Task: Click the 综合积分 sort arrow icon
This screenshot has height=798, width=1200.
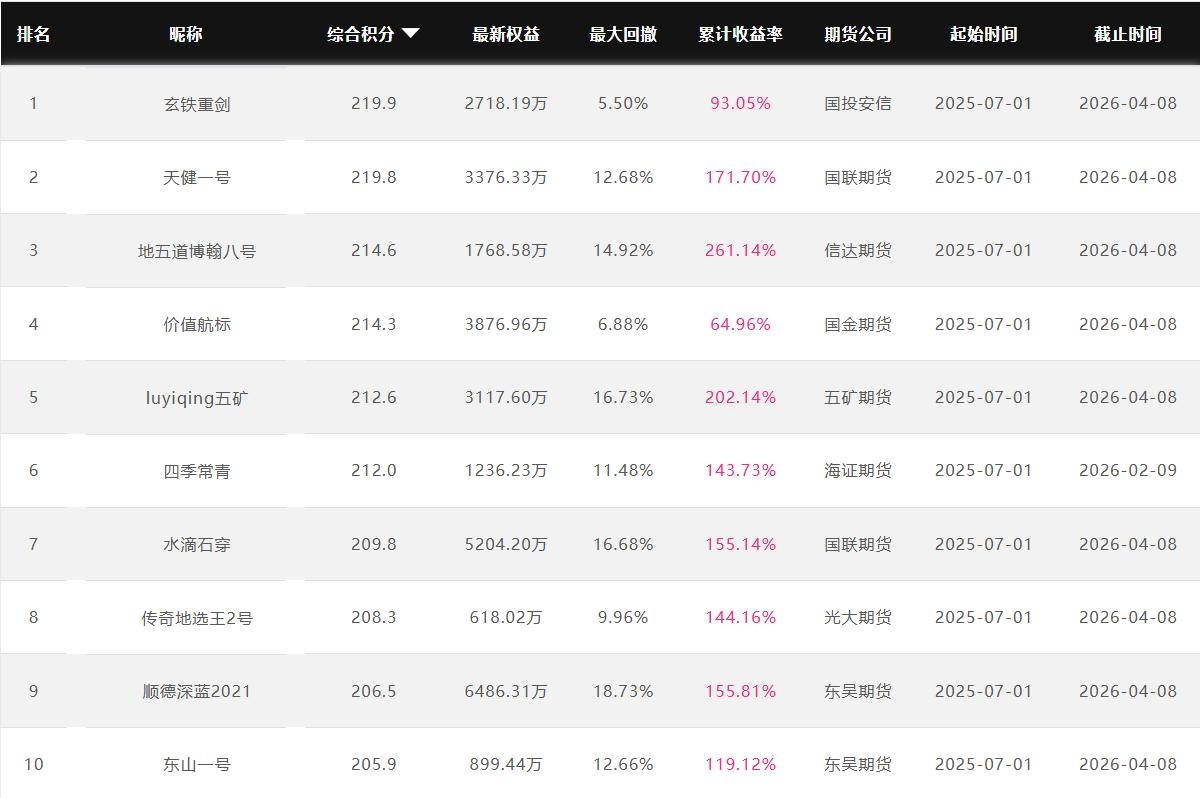Action: (410, 34)
